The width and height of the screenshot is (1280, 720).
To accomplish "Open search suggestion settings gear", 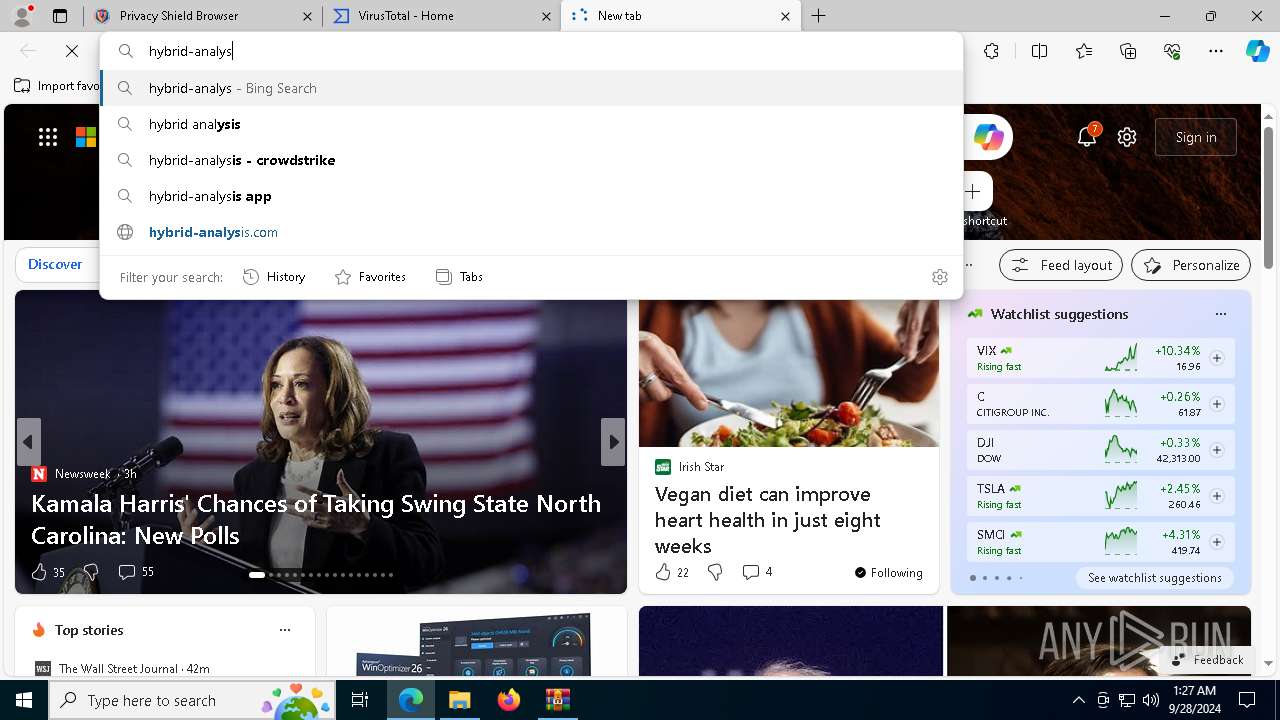I will click(939, 277).
